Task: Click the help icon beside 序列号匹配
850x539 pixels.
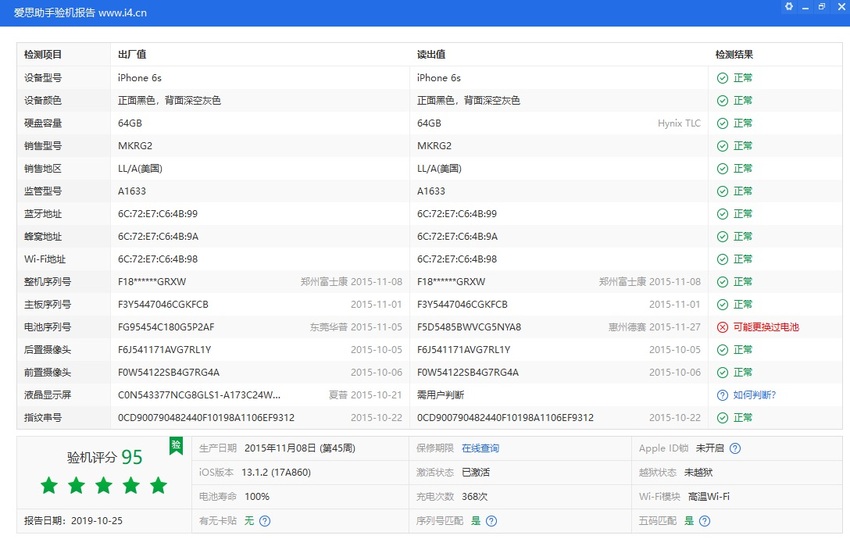Action: click(x=491, y=521)
